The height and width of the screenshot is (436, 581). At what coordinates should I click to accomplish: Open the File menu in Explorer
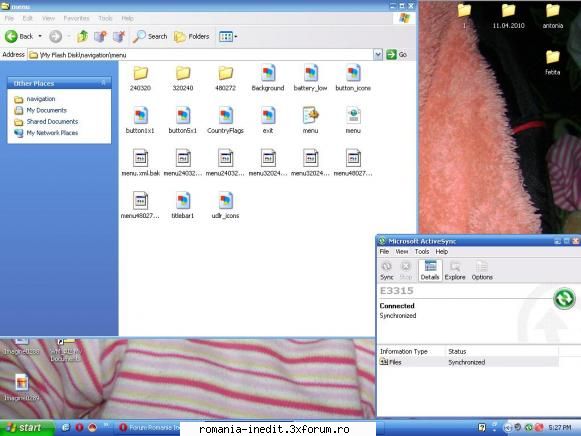coord(9,18)
